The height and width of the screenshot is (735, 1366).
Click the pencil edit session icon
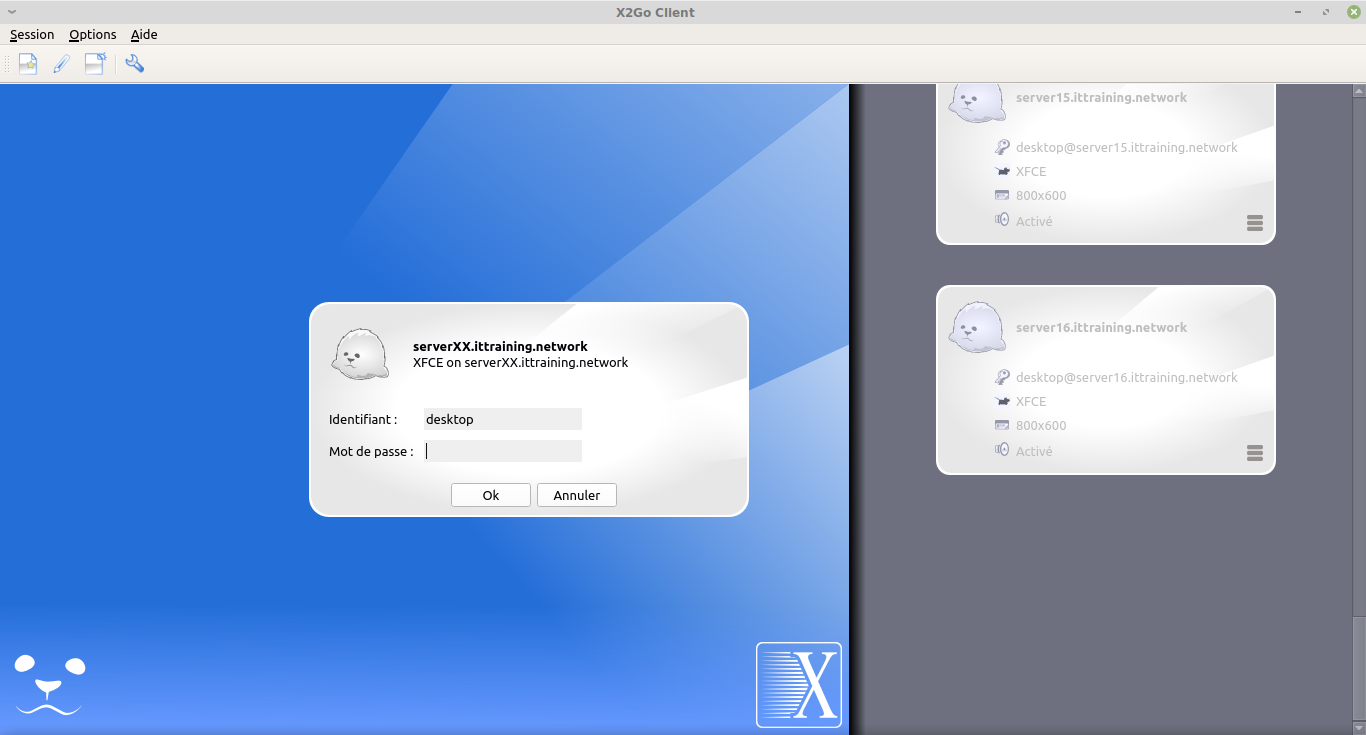pos(61,64)
